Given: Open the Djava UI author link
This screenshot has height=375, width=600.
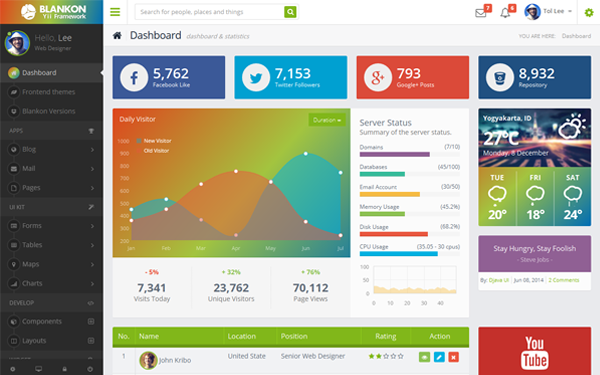Looking at the screenshot, I should [x=499, y=280].
